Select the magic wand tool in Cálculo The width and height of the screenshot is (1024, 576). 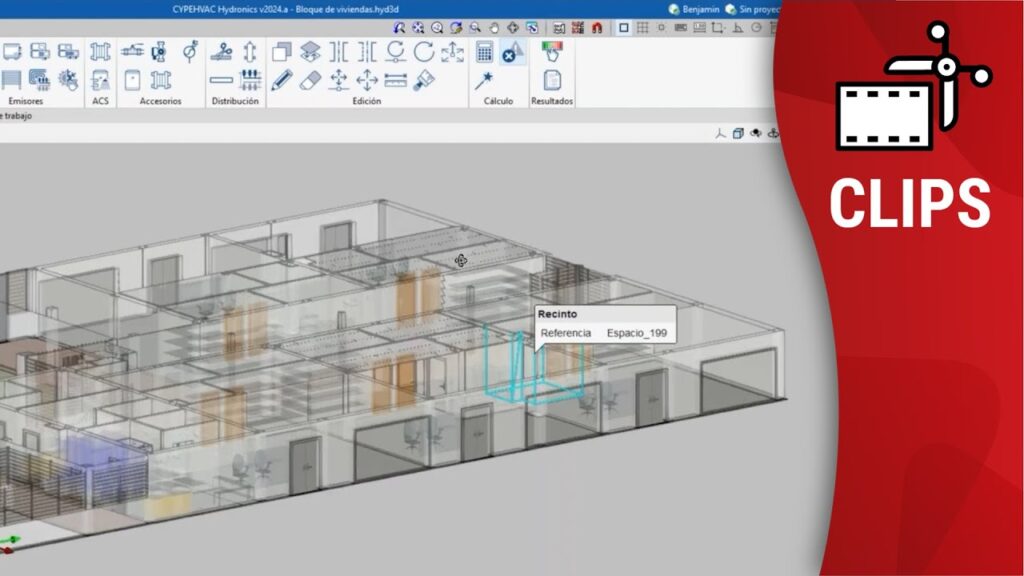coord(485,79)
